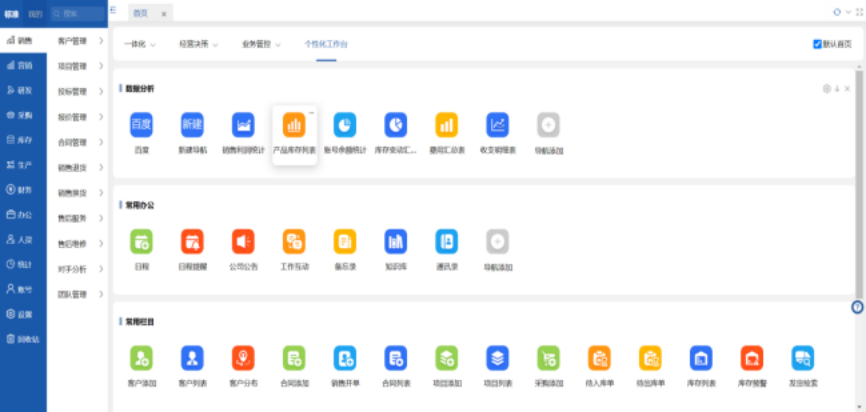Expand the 一体化 dropdown

[140, 45]
